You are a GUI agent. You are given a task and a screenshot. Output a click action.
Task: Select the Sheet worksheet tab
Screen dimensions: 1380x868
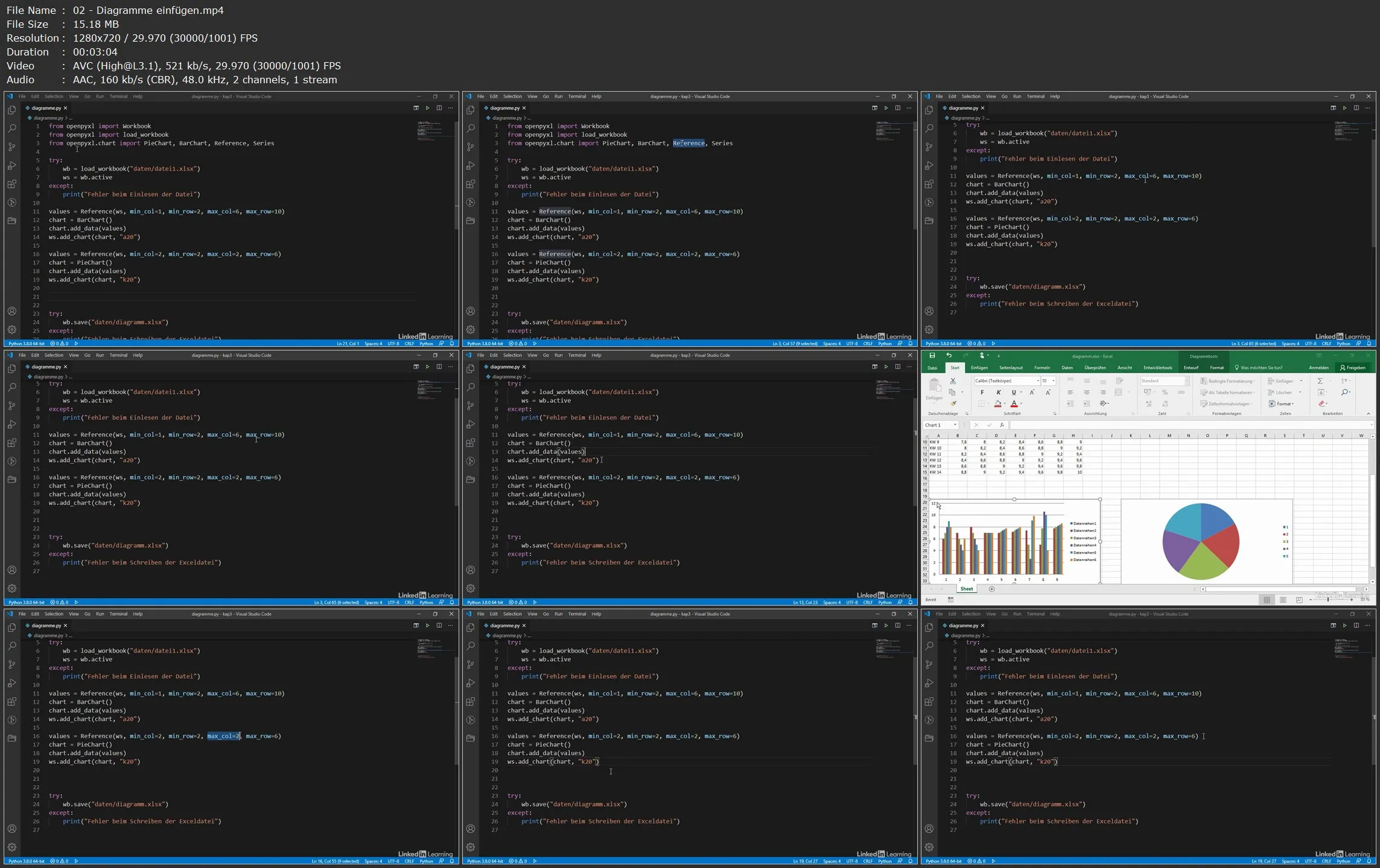pos(967,589)
